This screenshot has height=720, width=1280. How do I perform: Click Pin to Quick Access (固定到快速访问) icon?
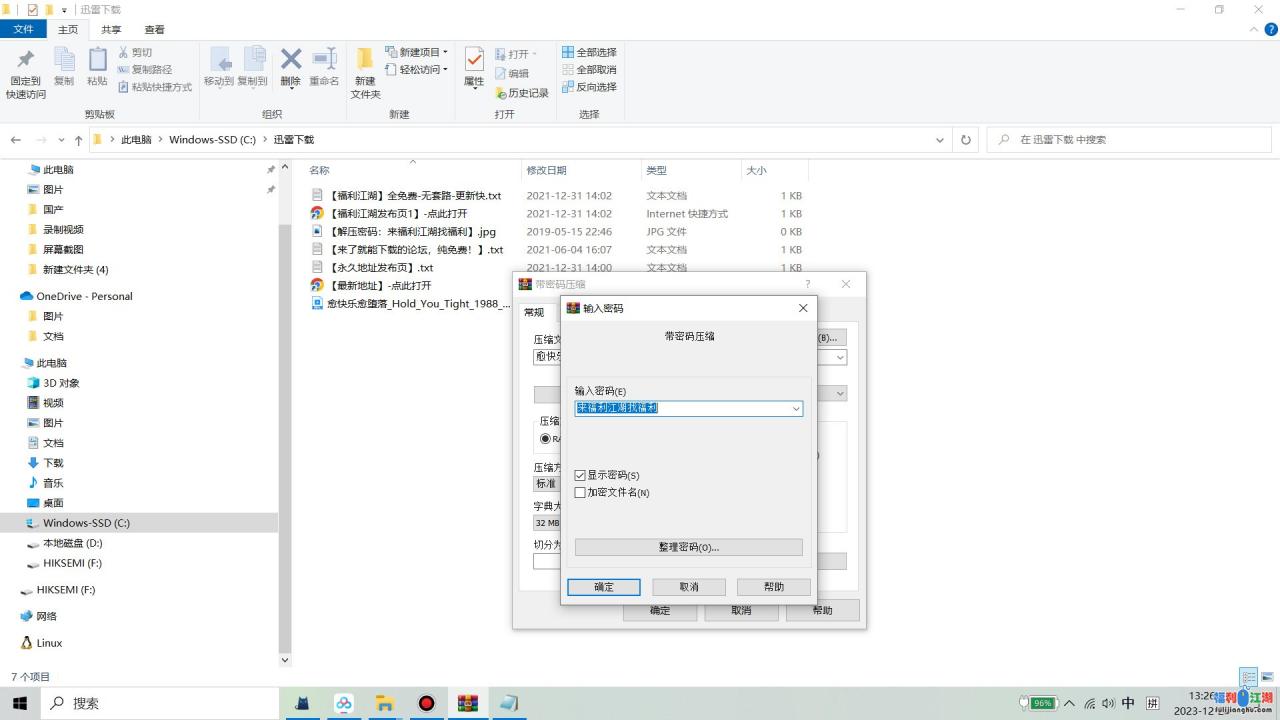[x=25, y=72]
